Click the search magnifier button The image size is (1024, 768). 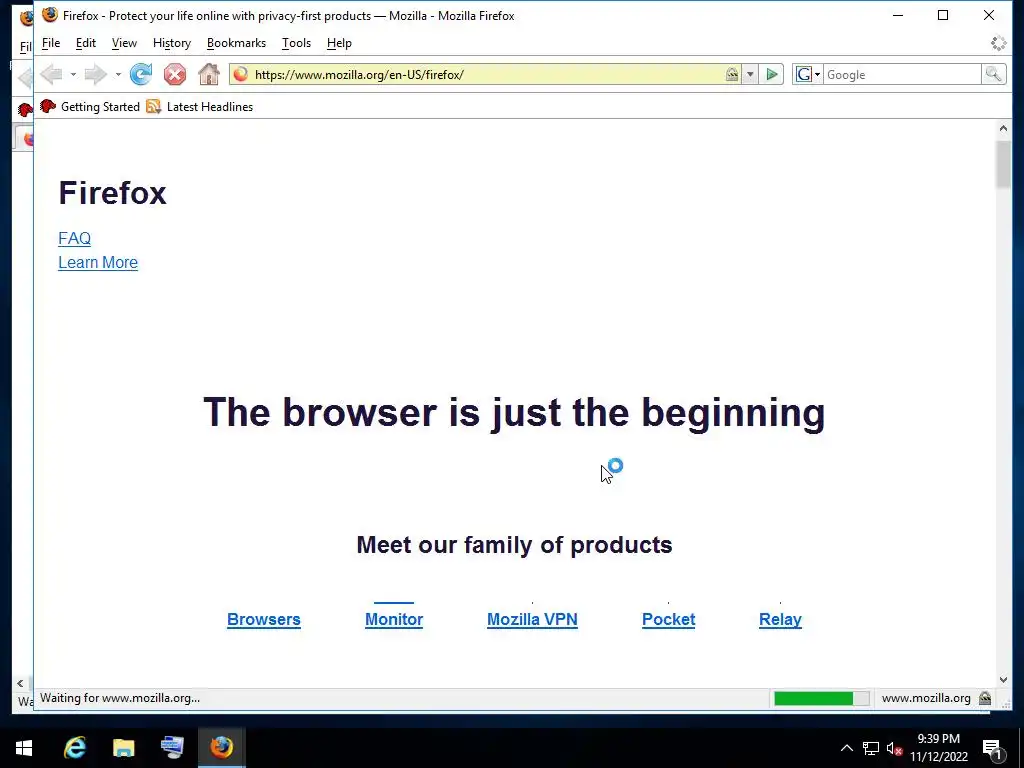(993, 74)
